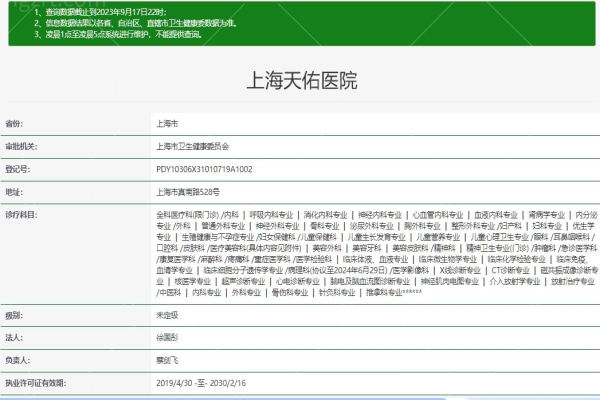Click the 负责人: label
This screenshot has width=600, height=400.
(x=18, y=360)
